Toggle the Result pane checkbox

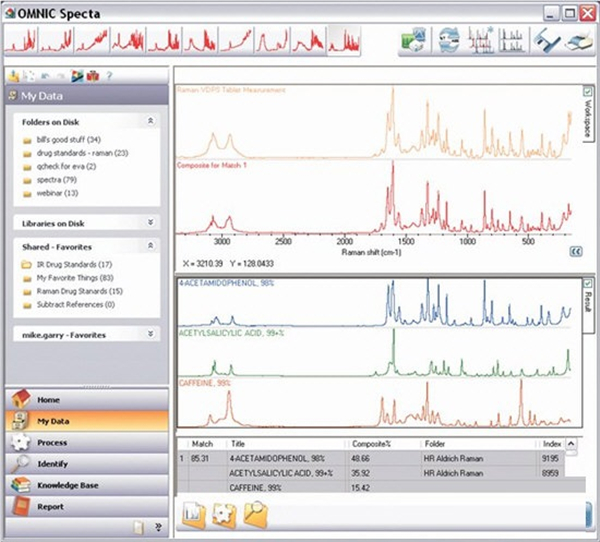point(587,284)
